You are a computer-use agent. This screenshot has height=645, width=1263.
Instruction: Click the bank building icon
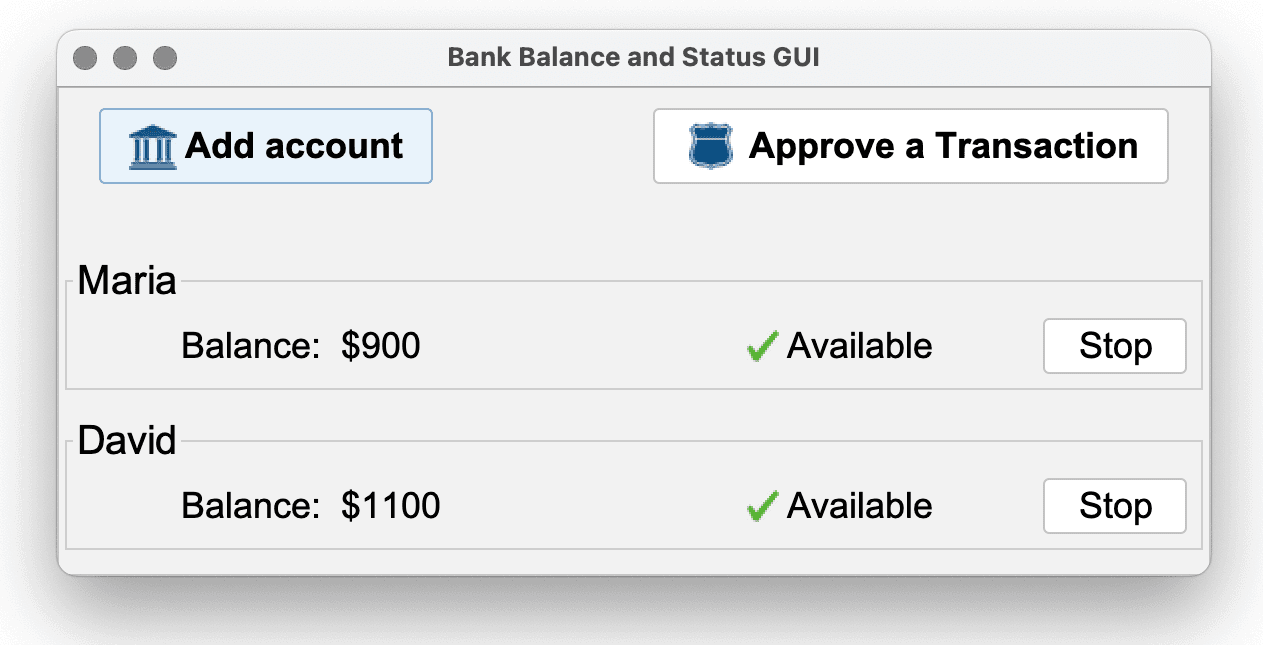click(x=153, y=147)
